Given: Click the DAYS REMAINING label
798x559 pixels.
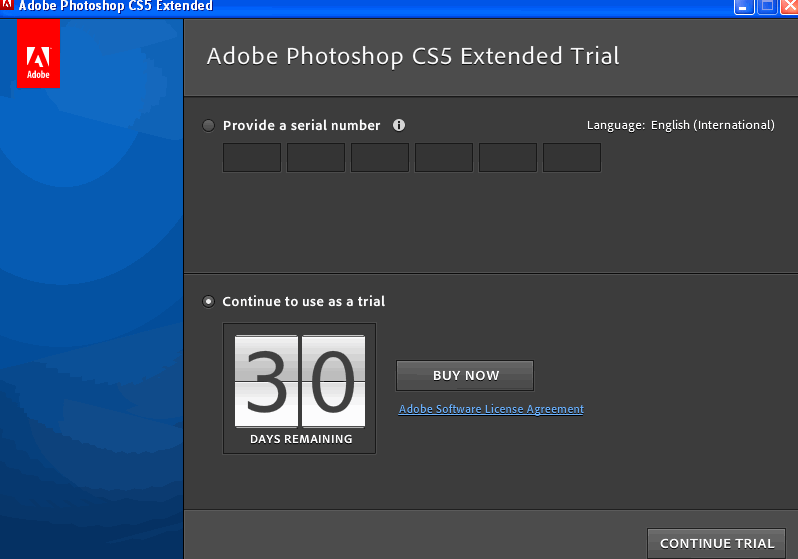Looking at the screenshot, I should click(x=300, y=439).
